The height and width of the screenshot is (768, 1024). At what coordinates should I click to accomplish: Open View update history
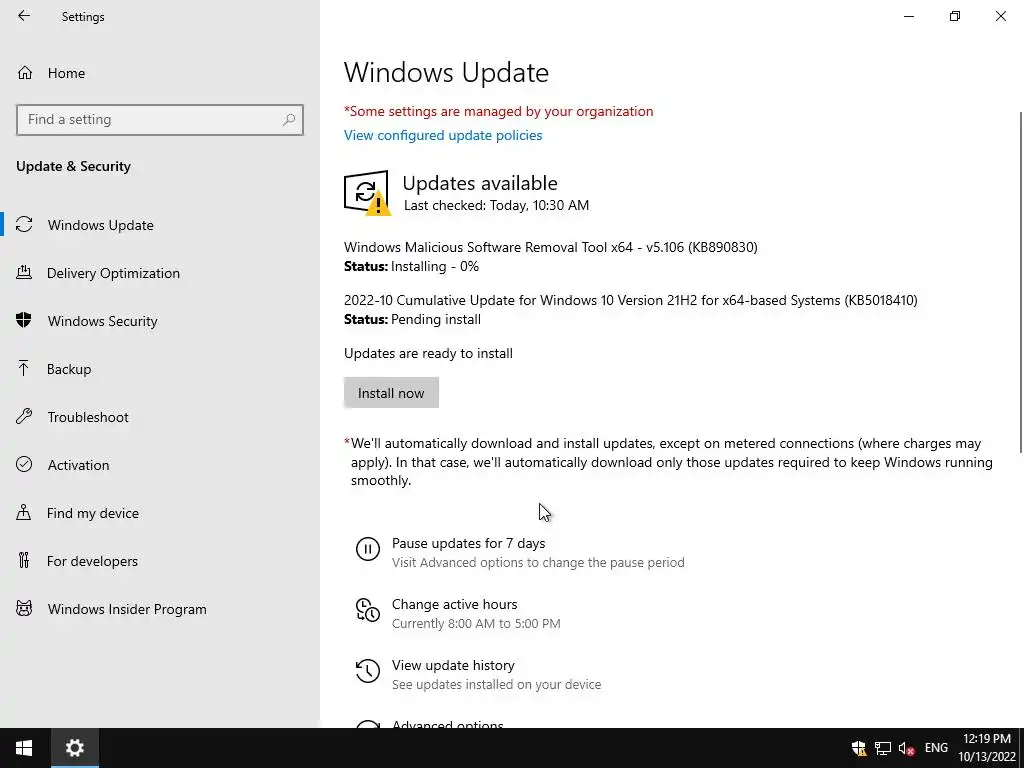click(x=453, y=665)
